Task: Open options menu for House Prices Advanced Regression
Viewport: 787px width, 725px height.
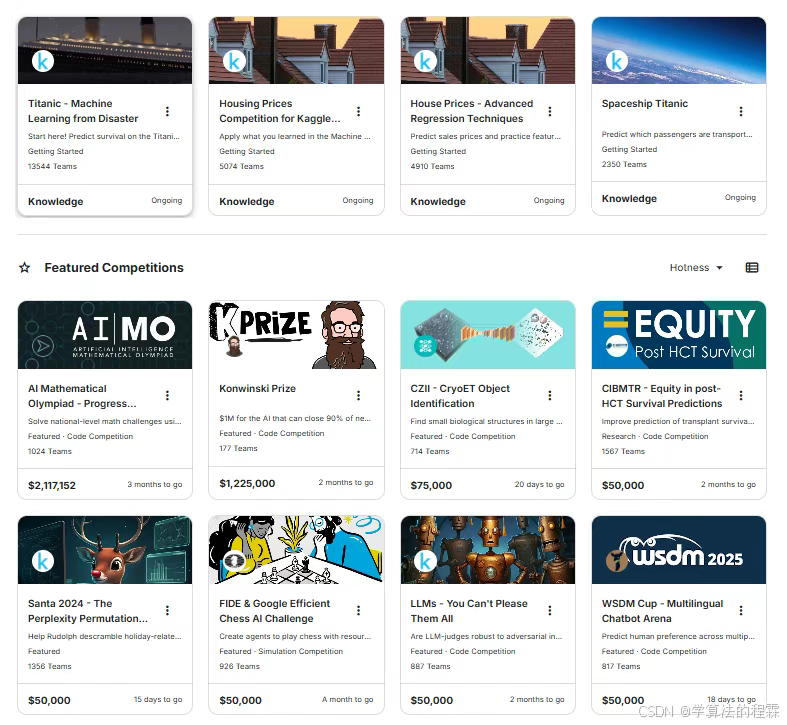Action: click(x=550, y=111)
